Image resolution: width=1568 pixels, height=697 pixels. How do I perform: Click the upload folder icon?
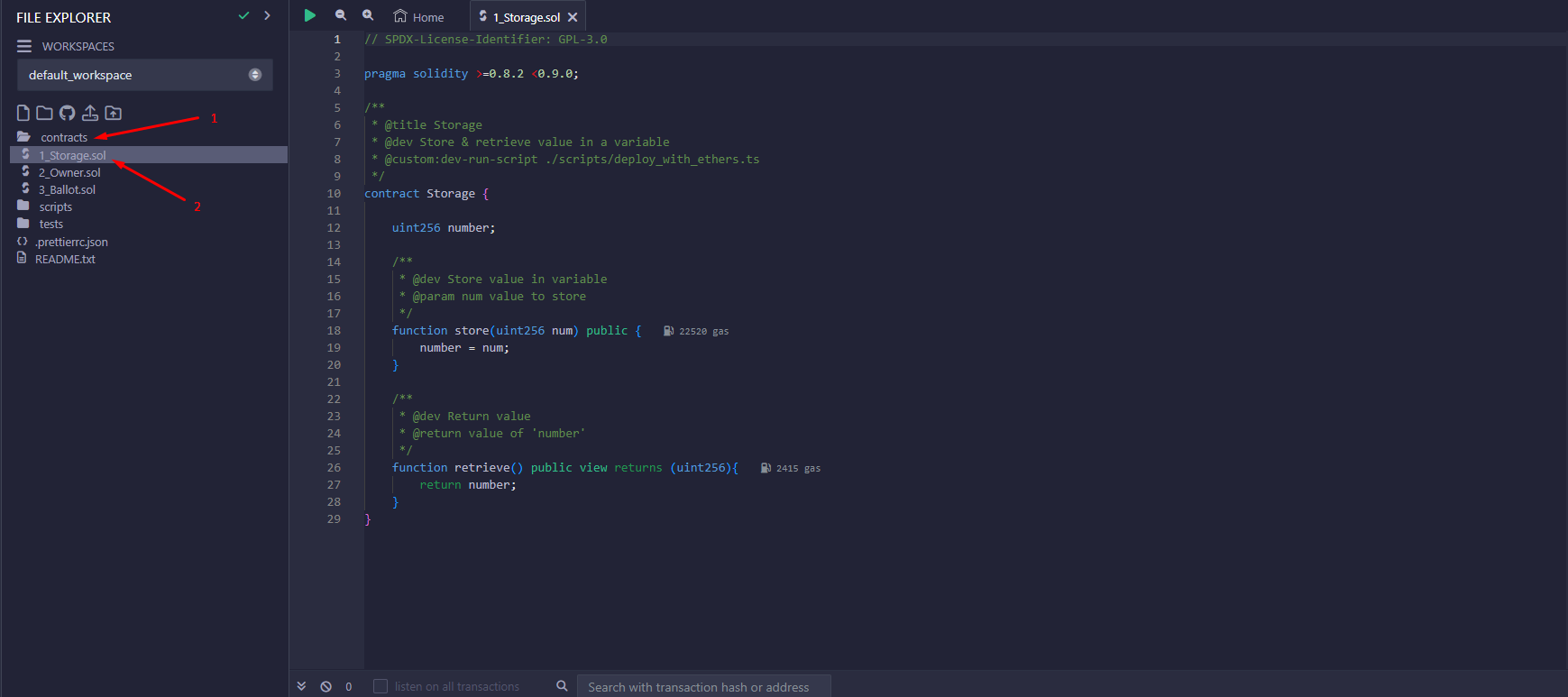point(113,113)
